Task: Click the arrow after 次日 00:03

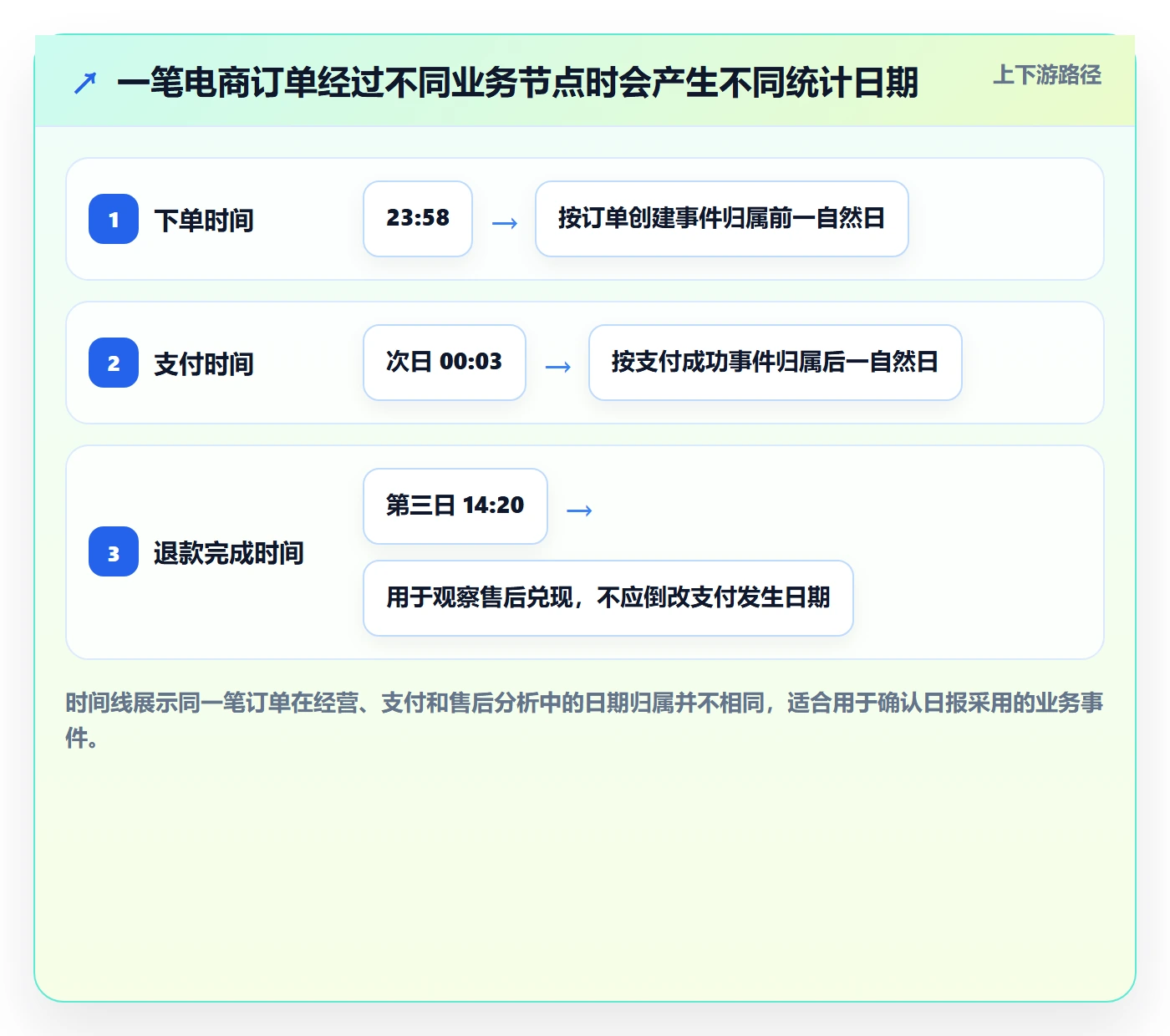Action: [558, 367]
